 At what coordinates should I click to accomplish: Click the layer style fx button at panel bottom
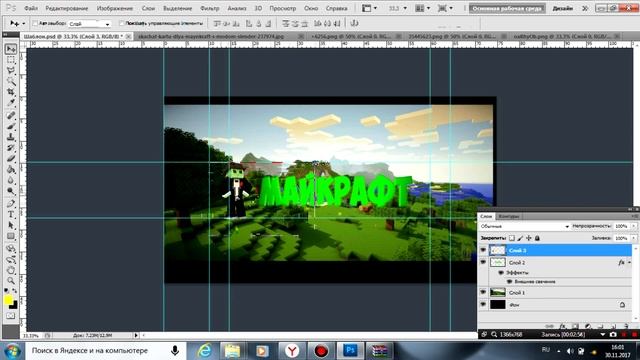pyautogui.click(x=562, y=326)
